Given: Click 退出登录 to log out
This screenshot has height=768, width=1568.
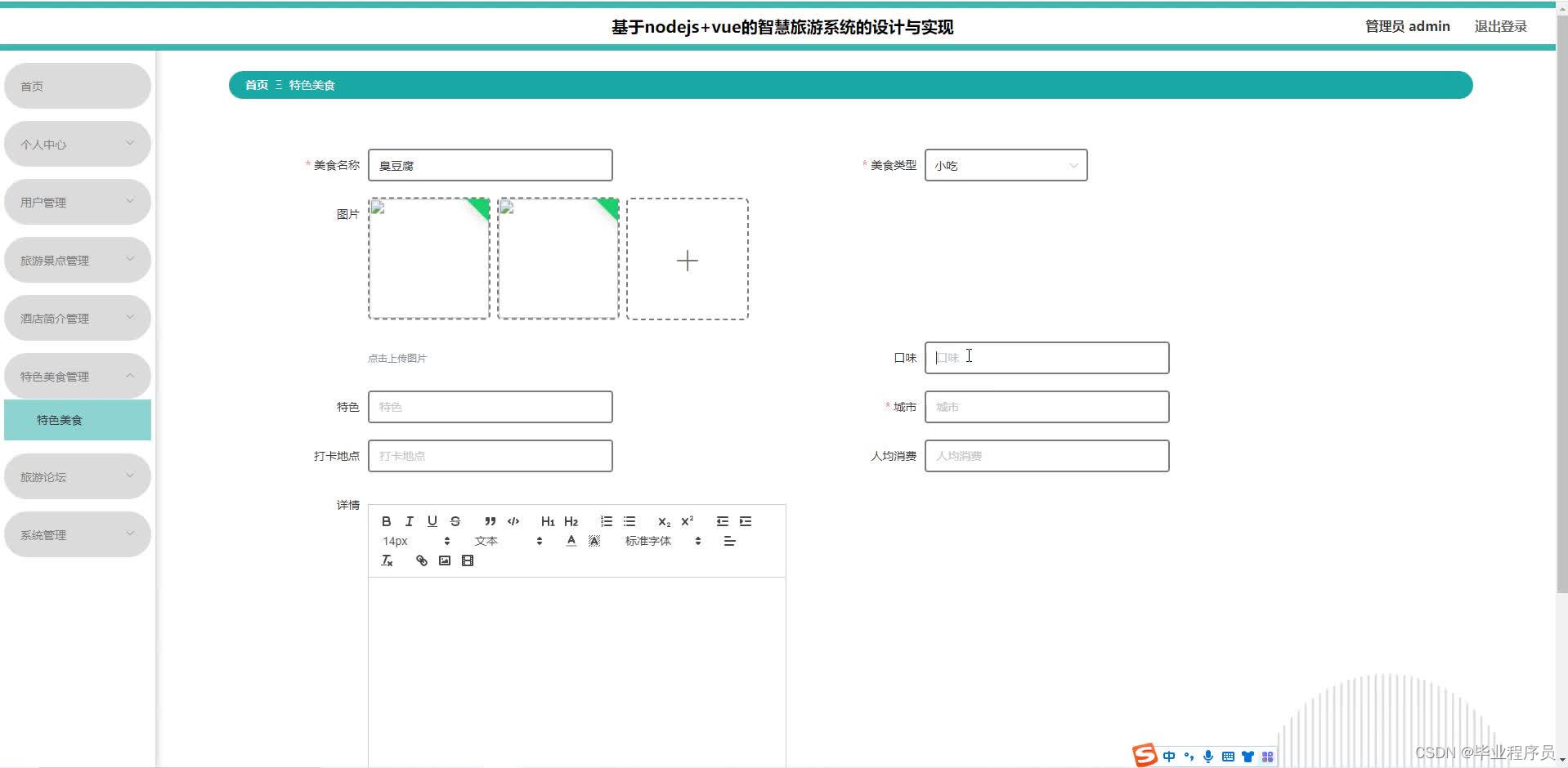Looking at the screenshot, I should click(x=1500, y=26).
